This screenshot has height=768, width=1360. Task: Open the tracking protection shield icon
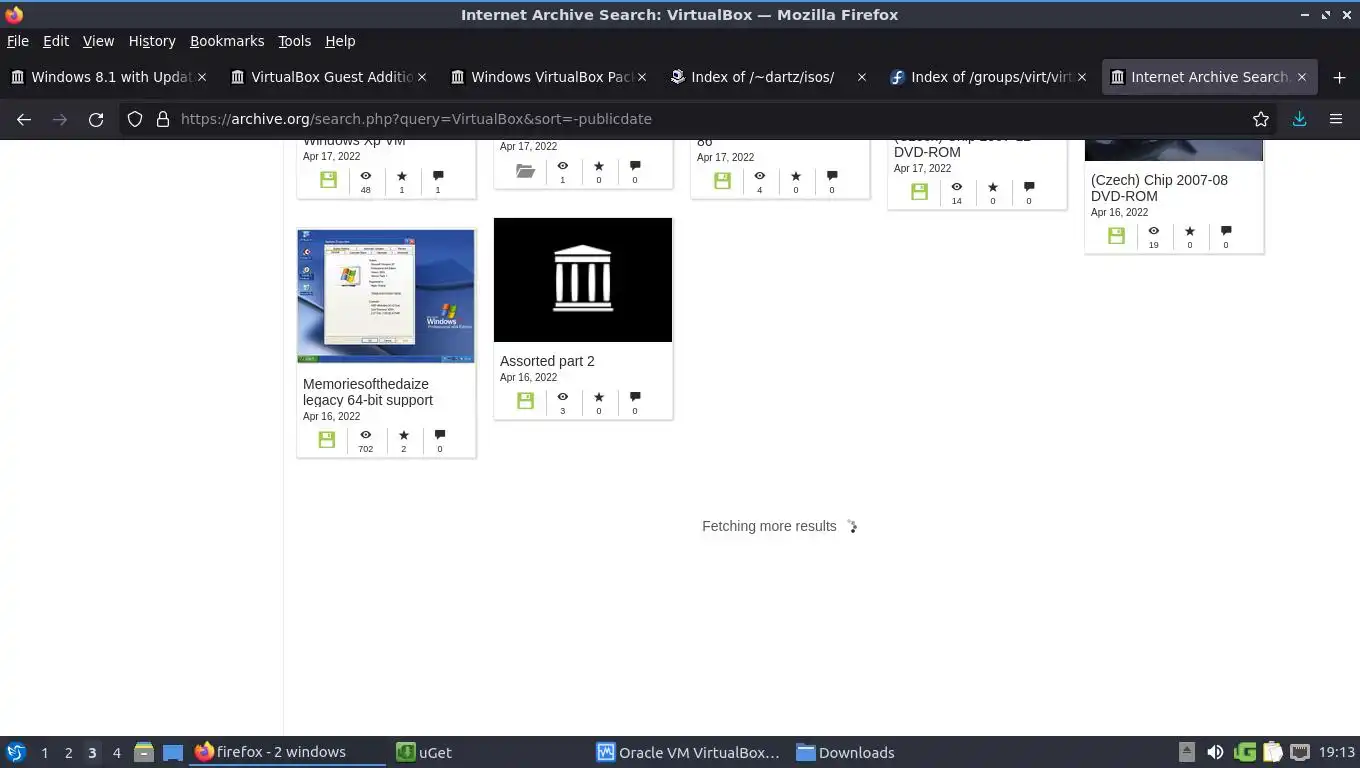pos(135,119)
